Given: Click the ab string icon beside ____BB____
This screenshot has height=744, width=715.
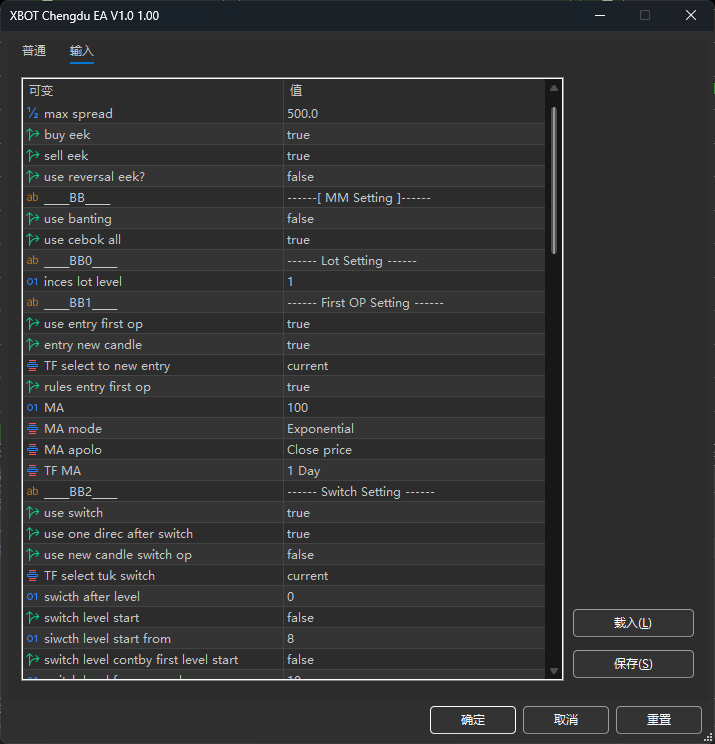Looking at the screenshot, I should [33, 198].
